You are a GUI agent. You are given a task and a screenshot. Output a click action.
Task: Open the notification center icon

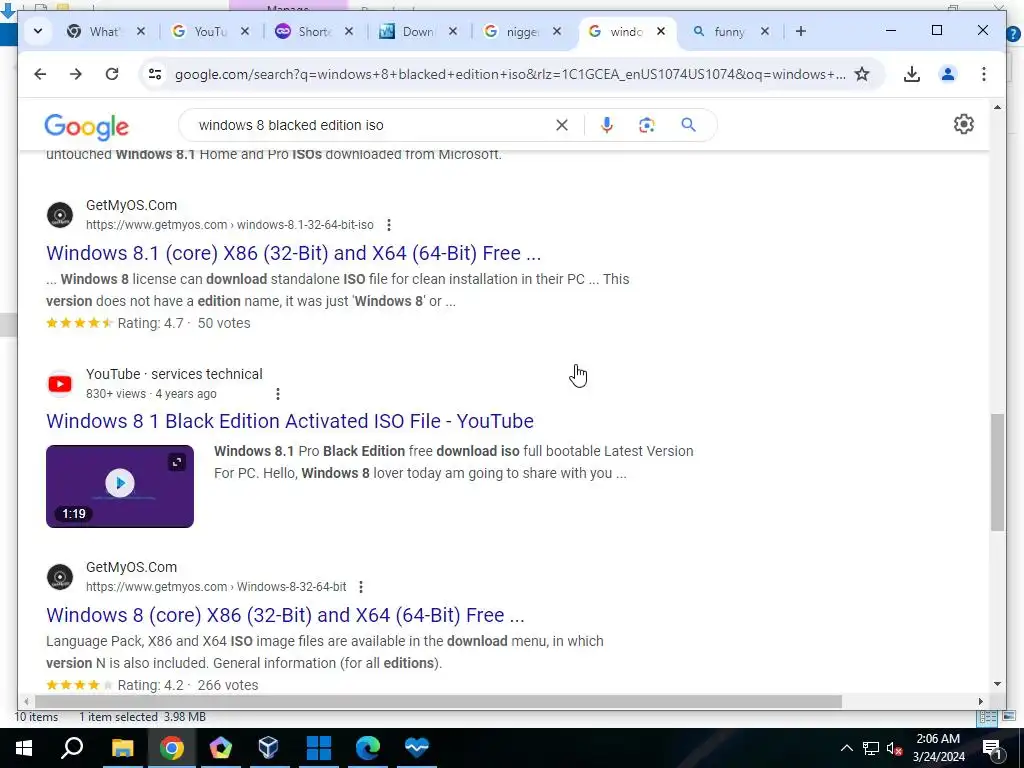pyautogui.click(x=993, y=748)
